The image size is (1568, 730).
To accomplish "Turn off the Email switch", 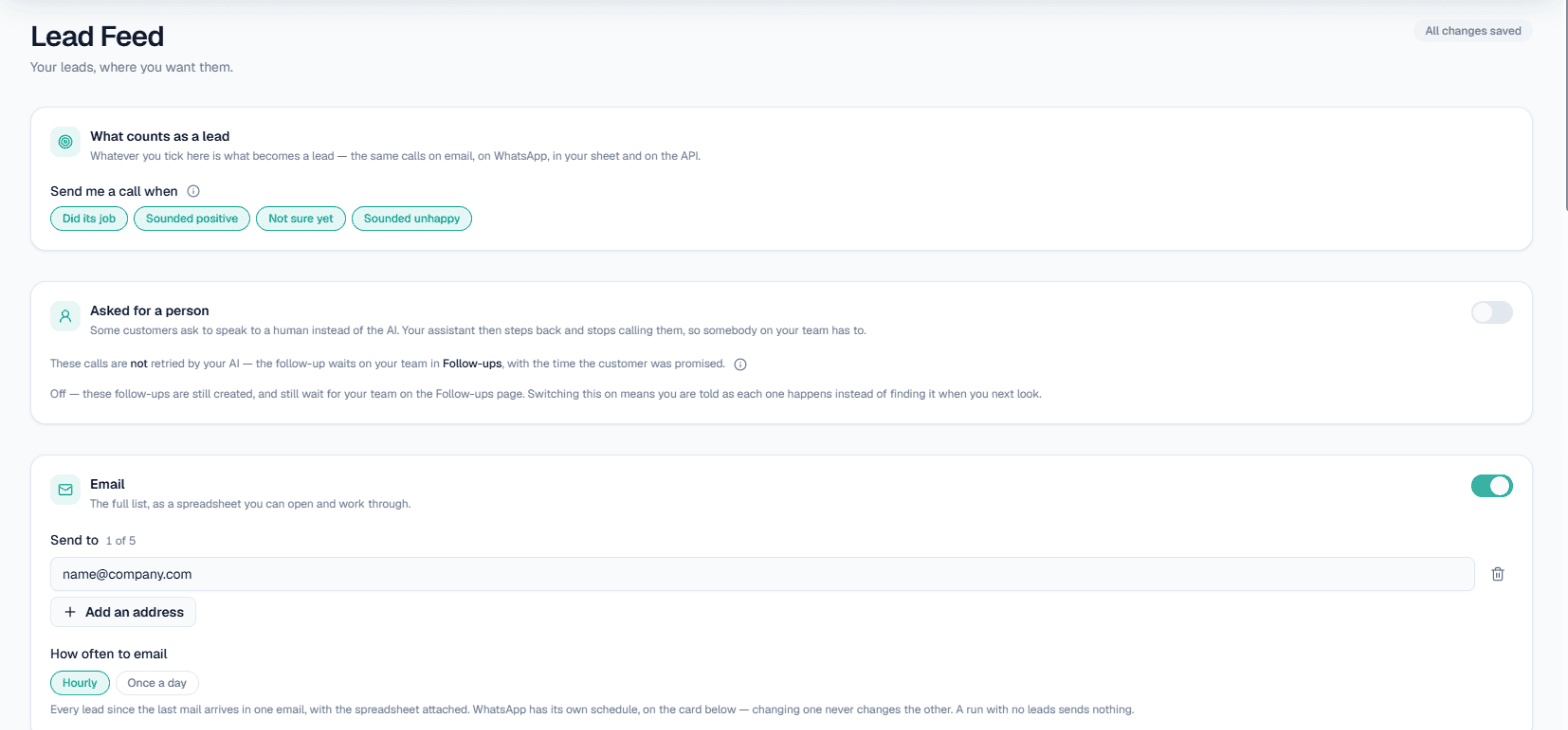I will 1491,486.
